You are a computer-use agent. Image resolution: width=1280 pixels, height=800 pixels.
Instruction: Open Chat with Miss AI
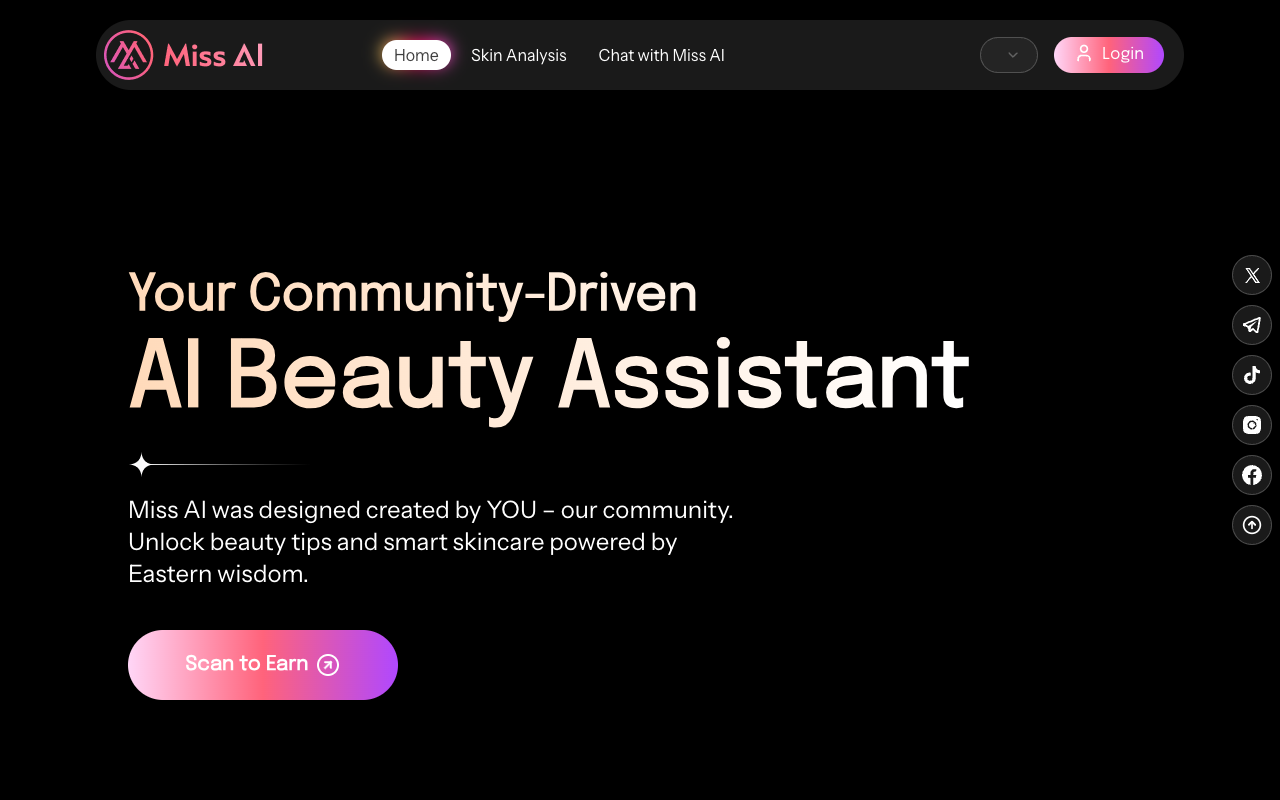[x=661, y=55]
